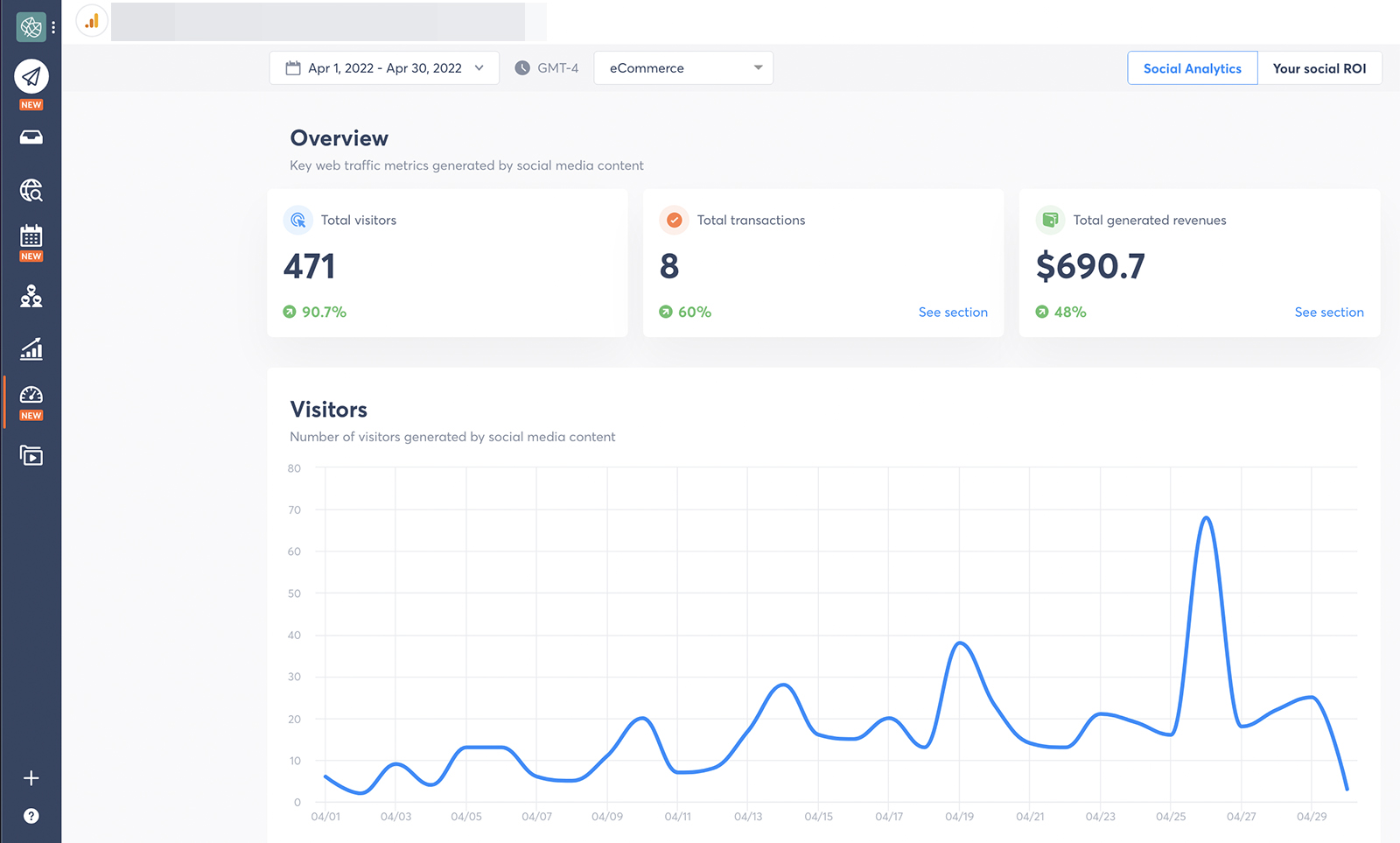The image size is (1400, 843).
Task: Expand the eCommerce dropdown
Action: [x=683, y=68]
